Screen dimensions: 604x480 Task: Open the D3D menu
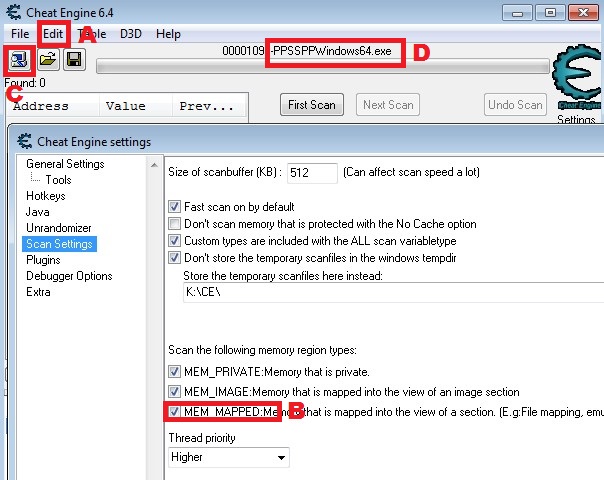[131, 33]
